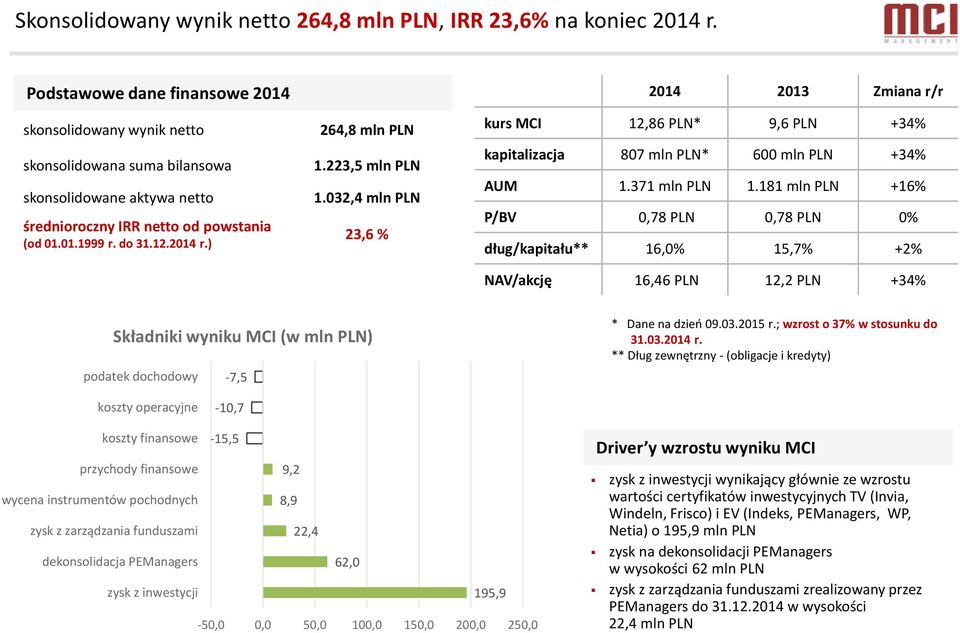This screenshot has width=960, height=633.
Task: Click the chart title 'Składniki wyniku MCI (w mln PLN)'
Action: pos(242,337)
